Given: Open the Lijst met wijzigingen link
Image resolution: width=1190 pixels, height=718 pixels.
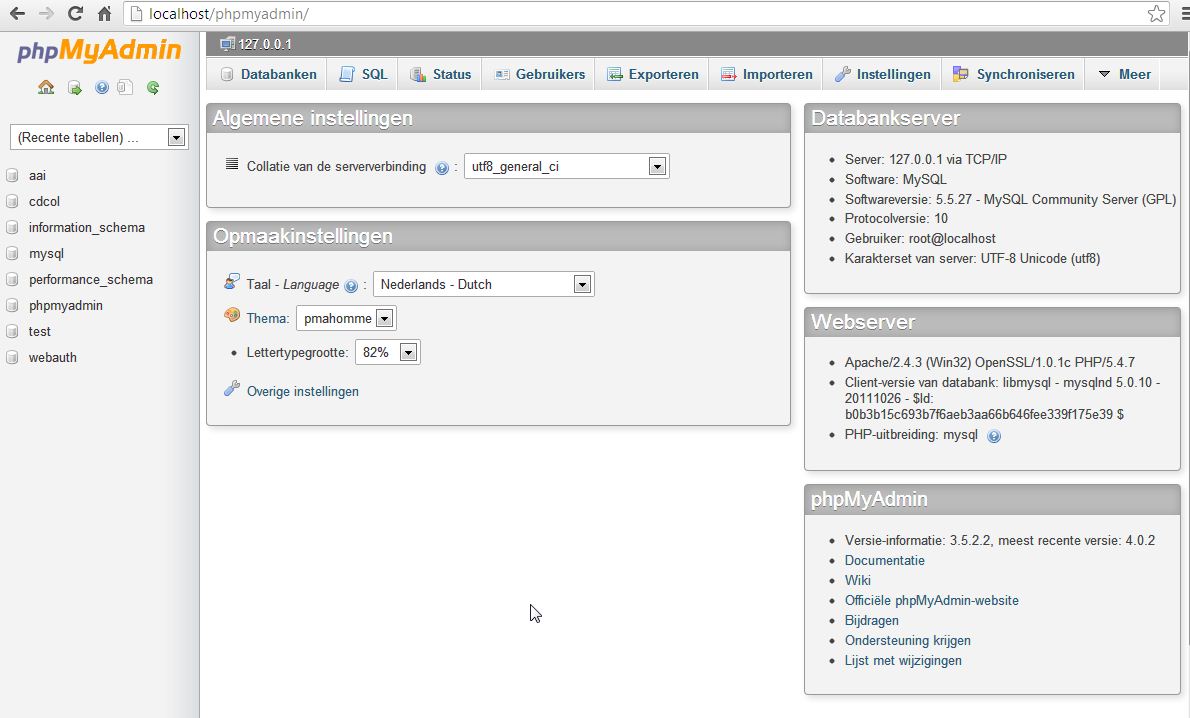Looking at the screenshot, I should click(903, 660).
